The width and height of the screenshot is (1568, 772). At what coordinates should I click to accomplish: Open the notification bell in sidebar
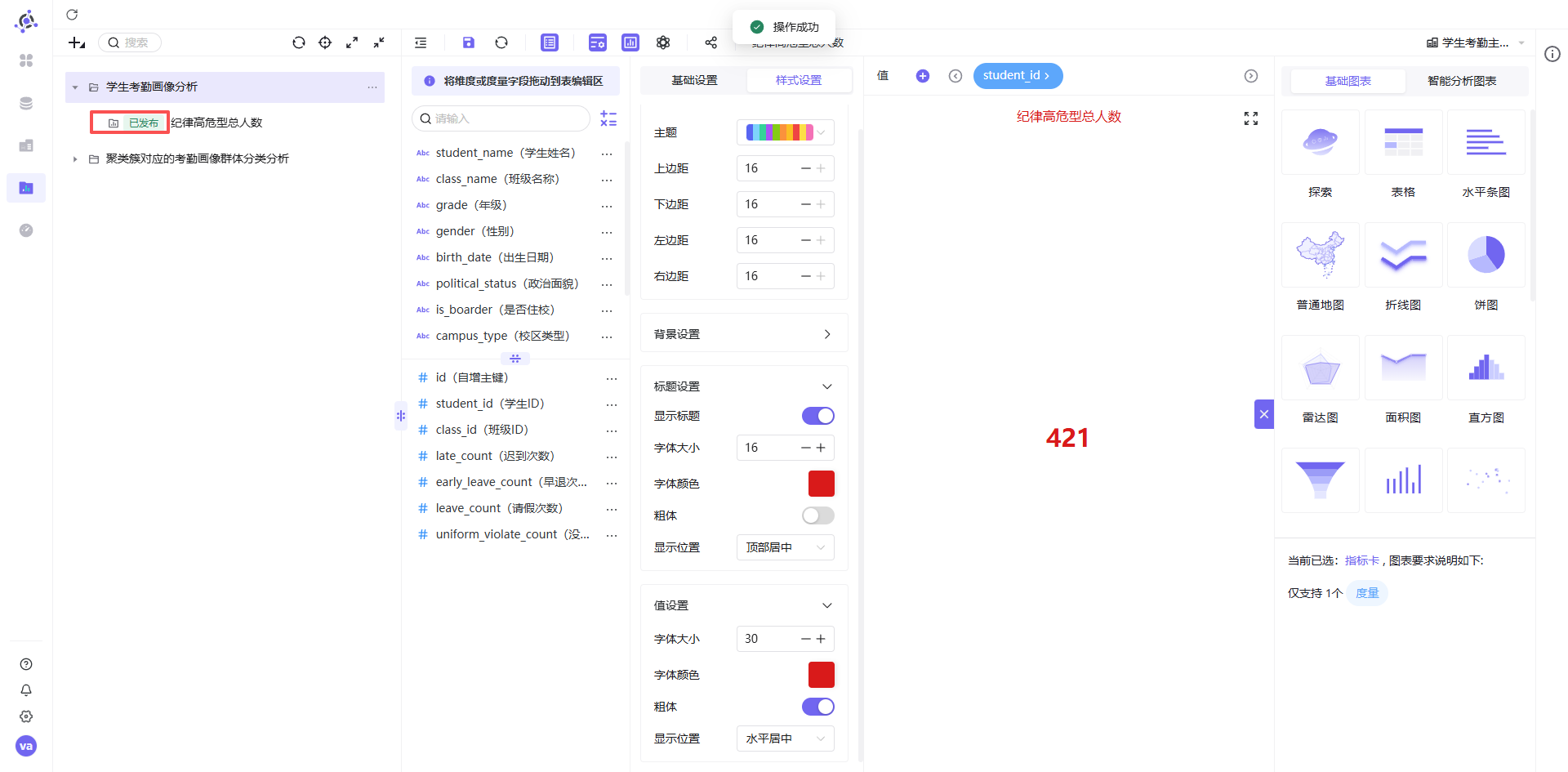26,690
